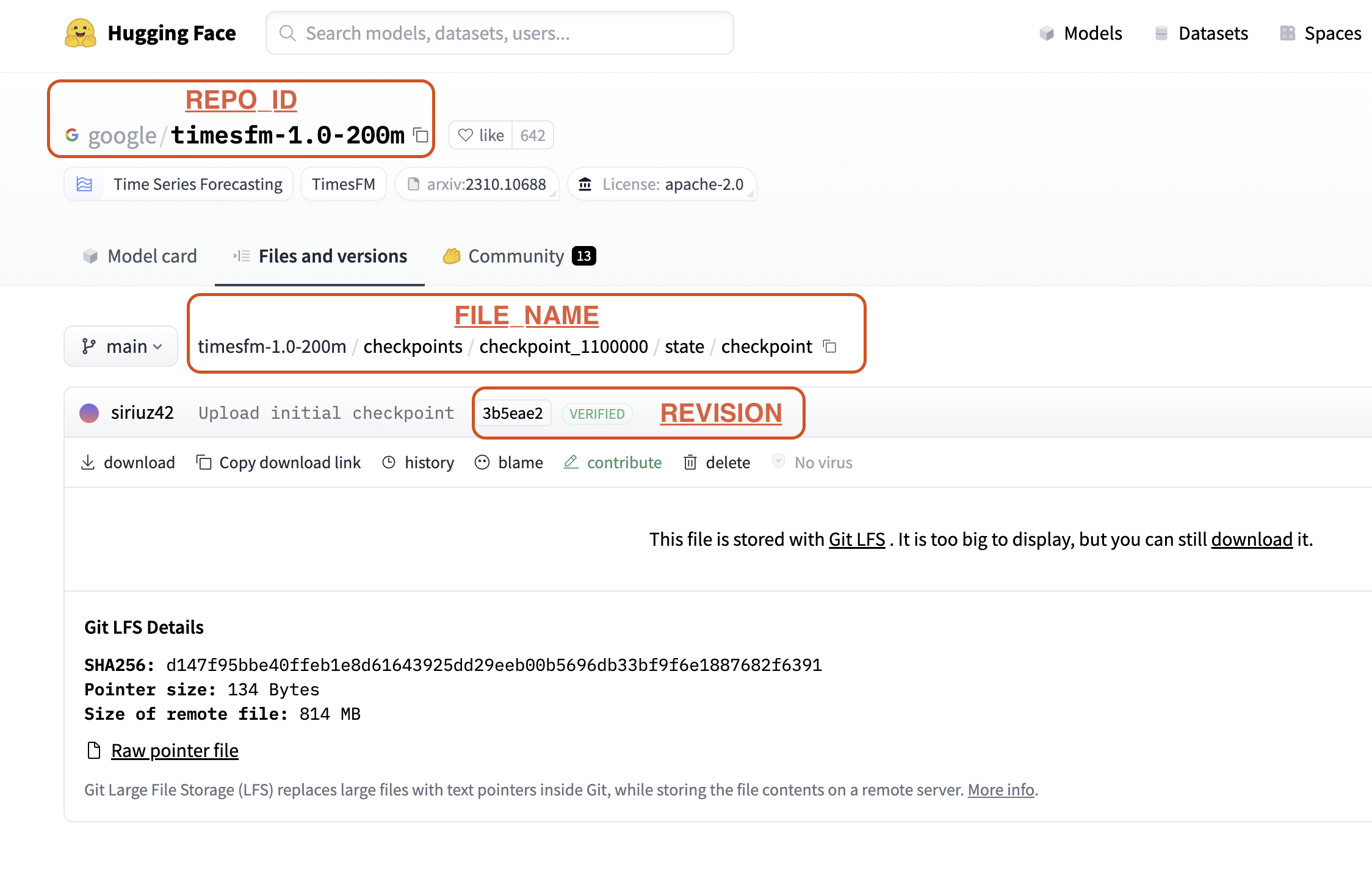Open the google organization link
Image resolution: width=1372 pixels, height=884 pixels.
tap(122, 136)
